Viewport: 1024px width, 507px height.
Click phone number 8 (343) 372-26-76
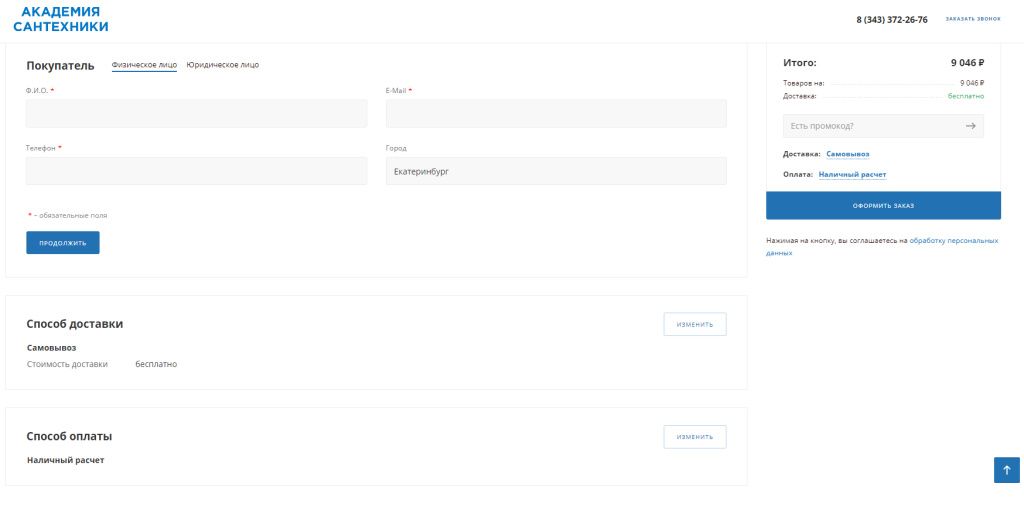pos(891,19)
